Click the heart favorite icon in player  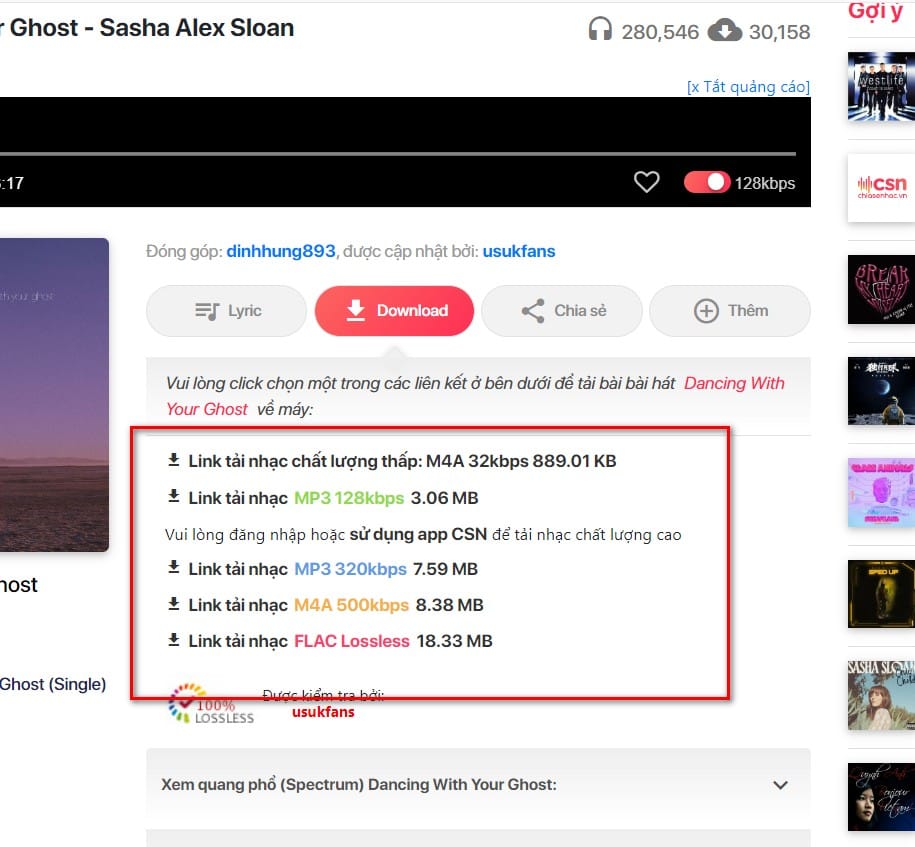647,182
